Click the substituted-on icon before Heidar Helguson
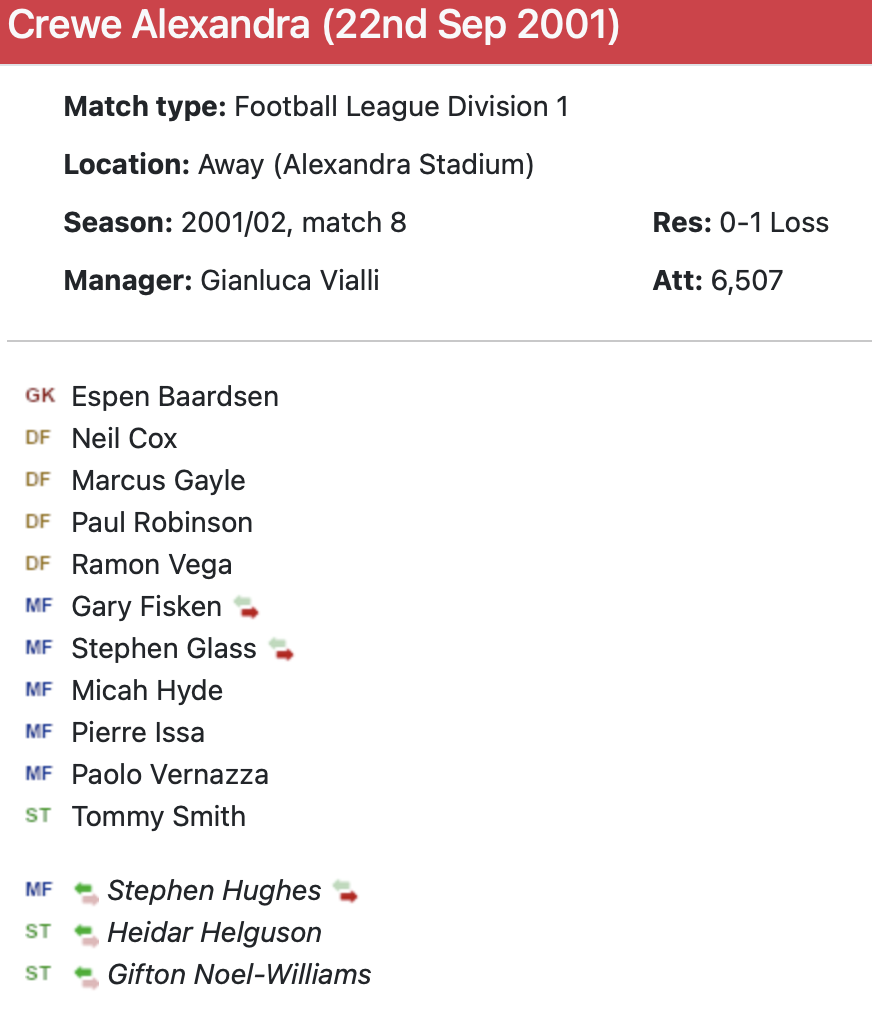This screenshot has width=872, height=1018. coord(86,933)
